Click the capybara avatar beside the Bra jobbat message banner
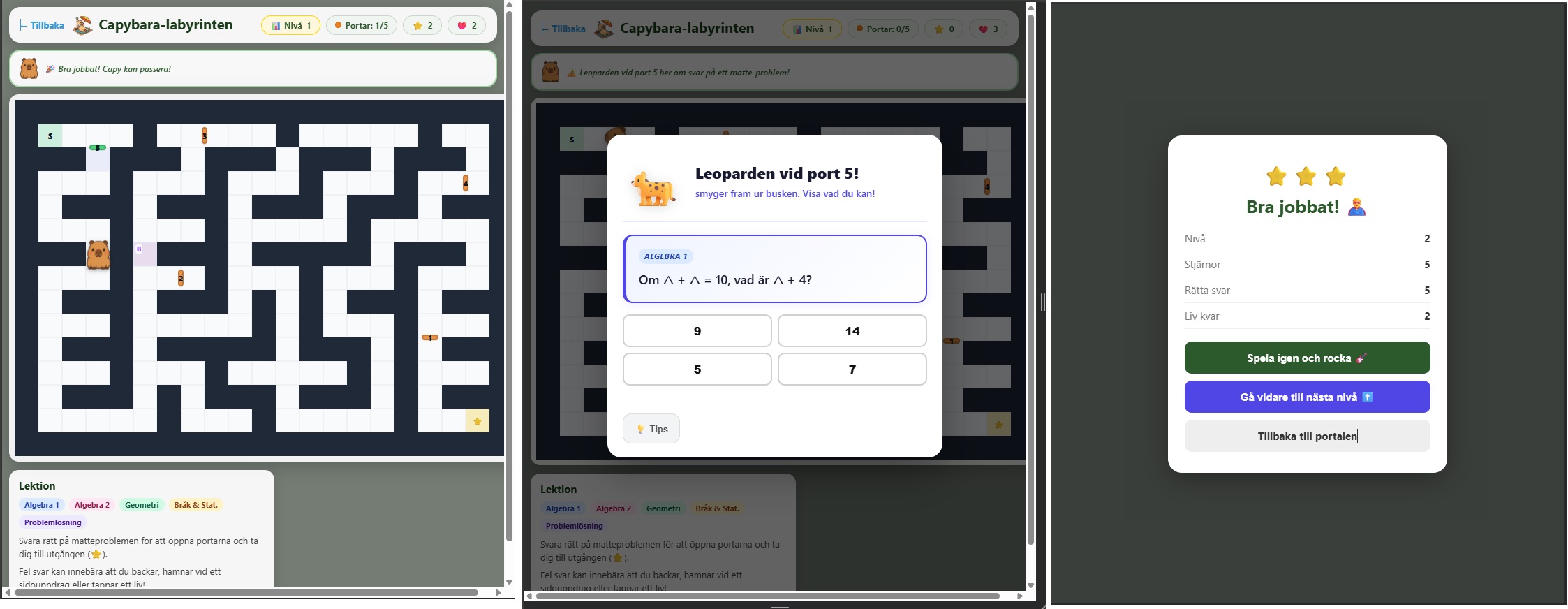1568x609 pixels. (29, 68)
